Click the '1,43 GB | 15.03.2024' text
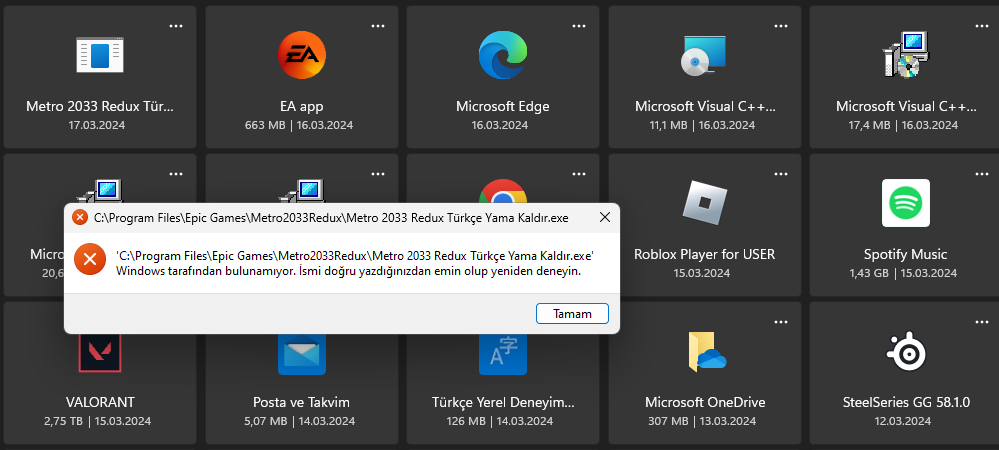This screenshot has width=999, height=450. 903,273
